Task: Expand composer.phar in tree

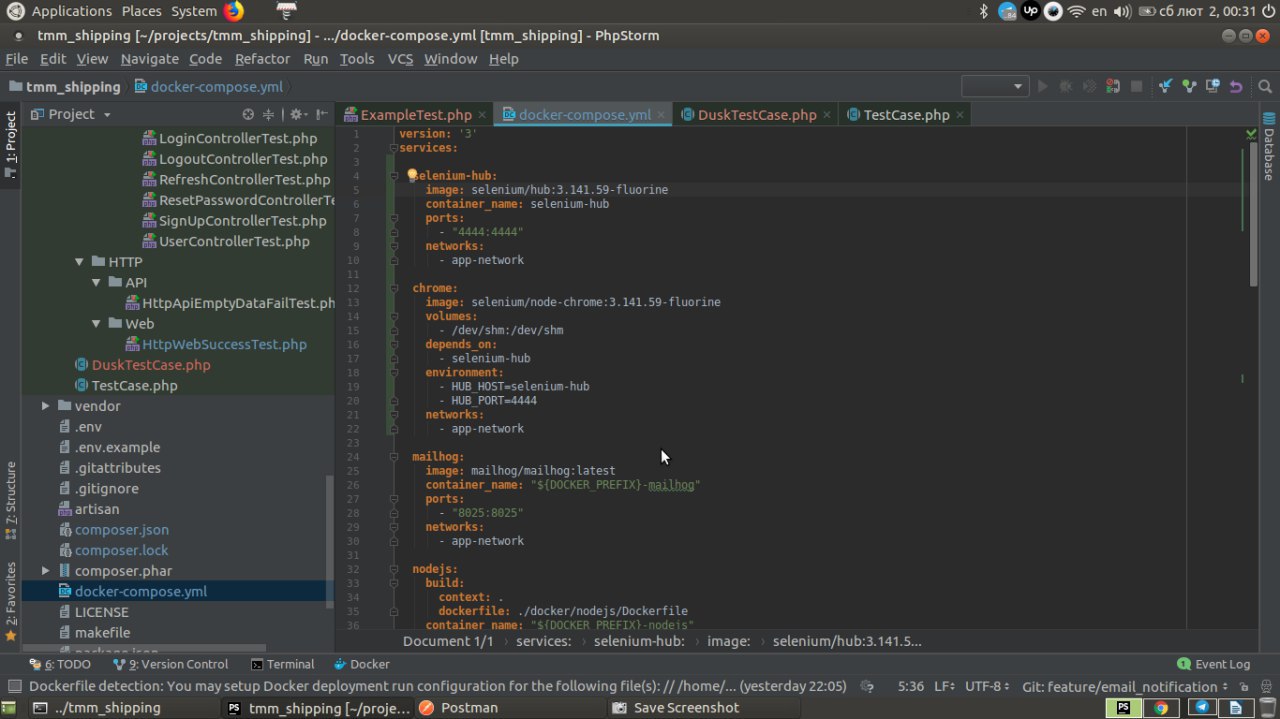Action: pyautogui.click(x=45, y=571)
